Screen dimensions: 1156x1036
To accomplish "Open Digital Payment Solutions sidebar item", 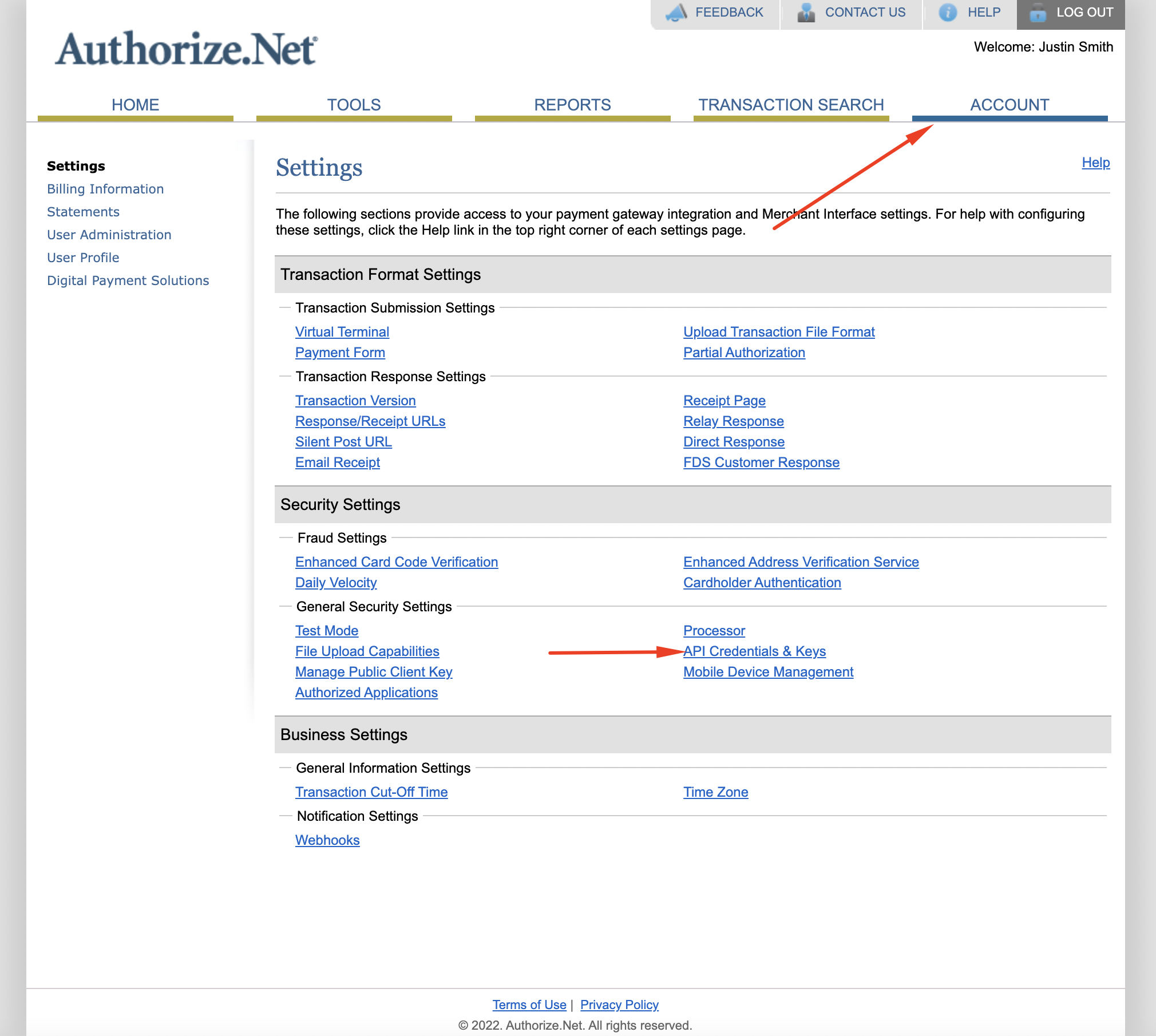I will 128,280.
